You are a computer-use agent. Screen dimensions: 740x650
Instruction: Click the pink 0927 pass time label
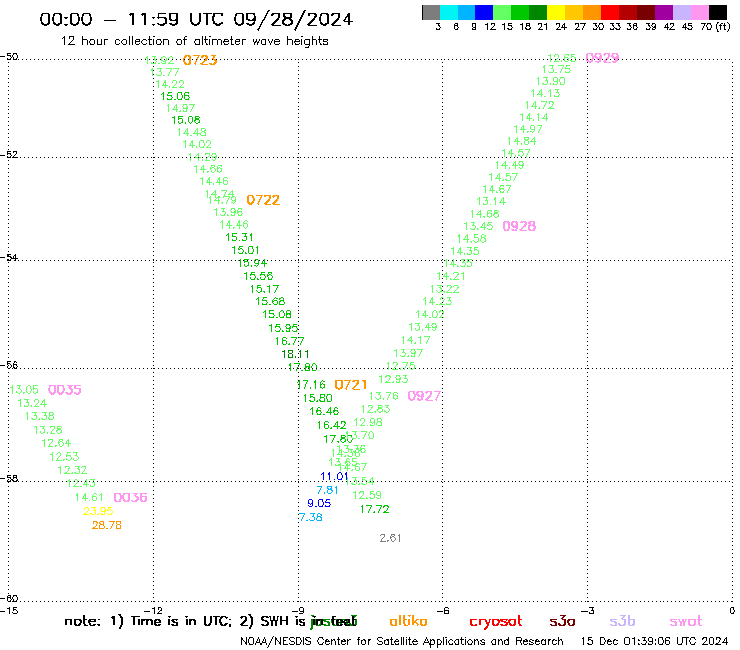(424, 396)
